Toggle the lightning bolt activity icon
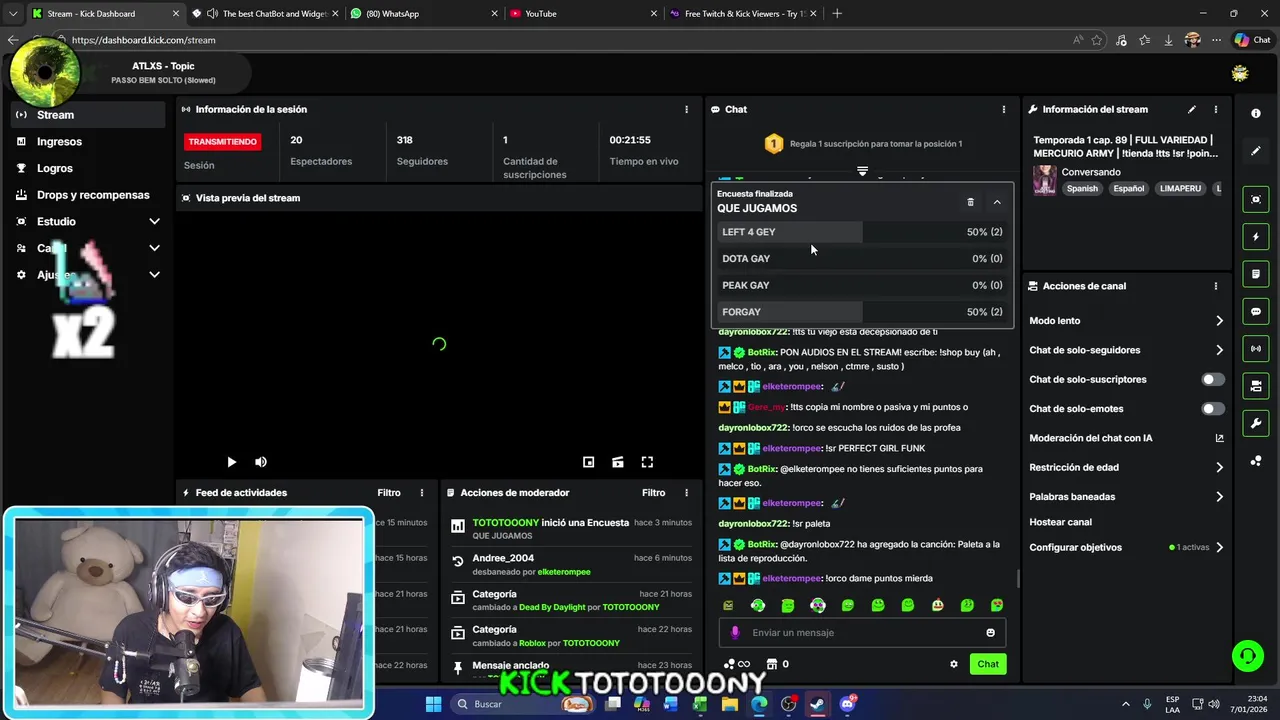 click(x=1256, y=237)
